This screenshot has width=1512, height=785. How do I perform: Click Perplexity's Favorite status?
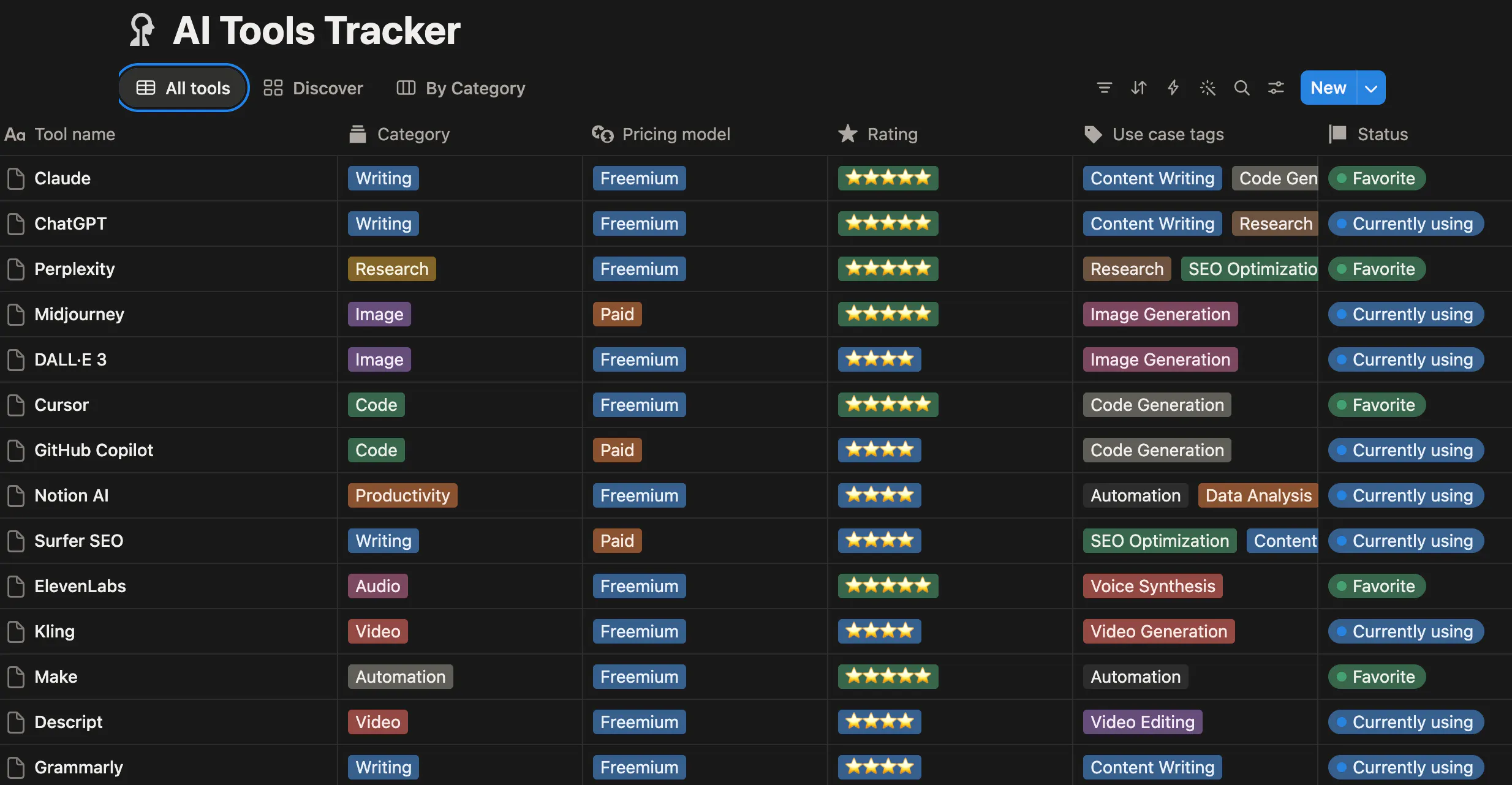[1377, 269]
